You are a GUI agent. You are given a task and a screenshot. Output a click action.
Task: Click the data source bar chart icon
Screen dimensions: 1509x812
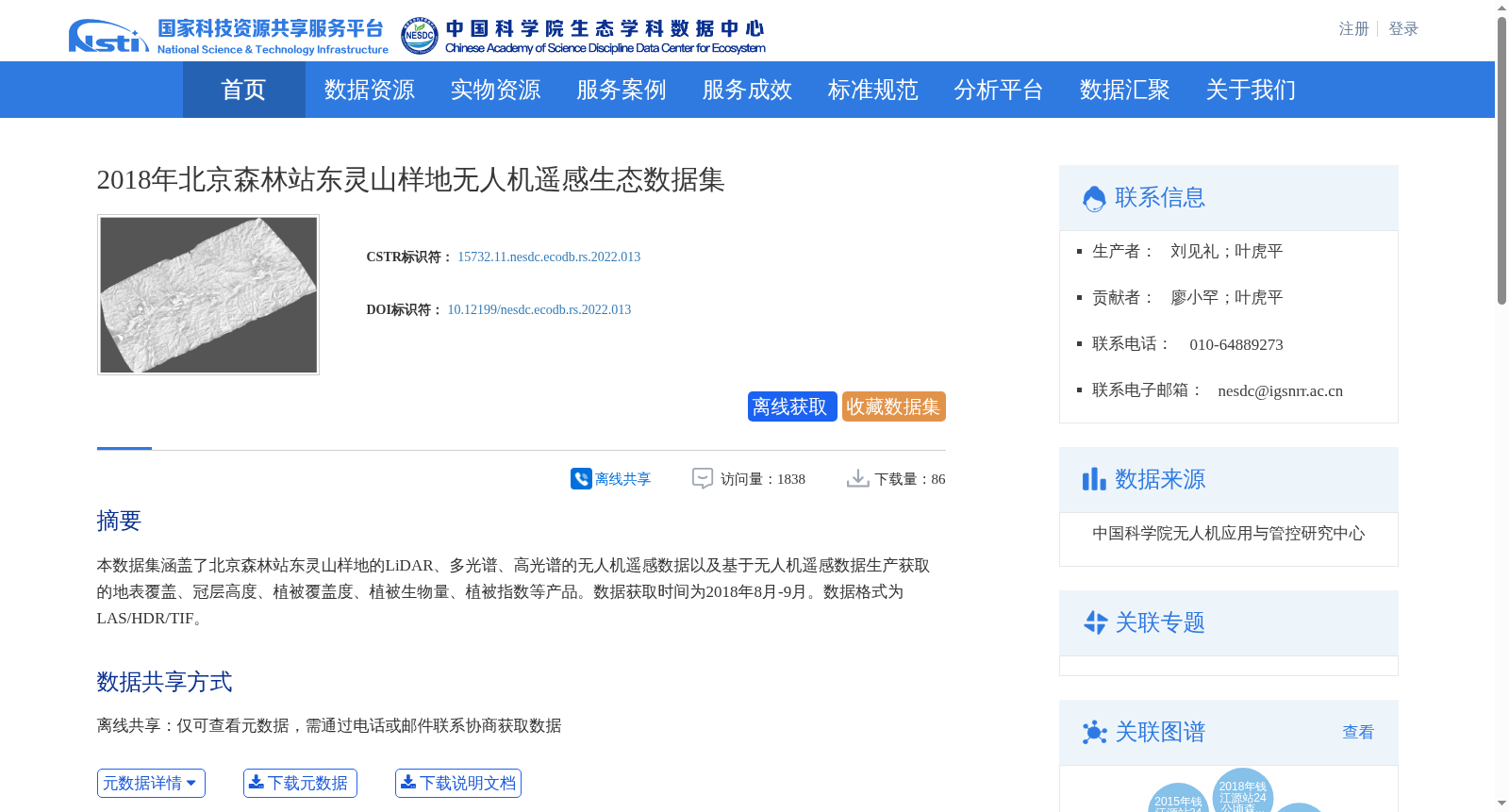[1094, 480]
